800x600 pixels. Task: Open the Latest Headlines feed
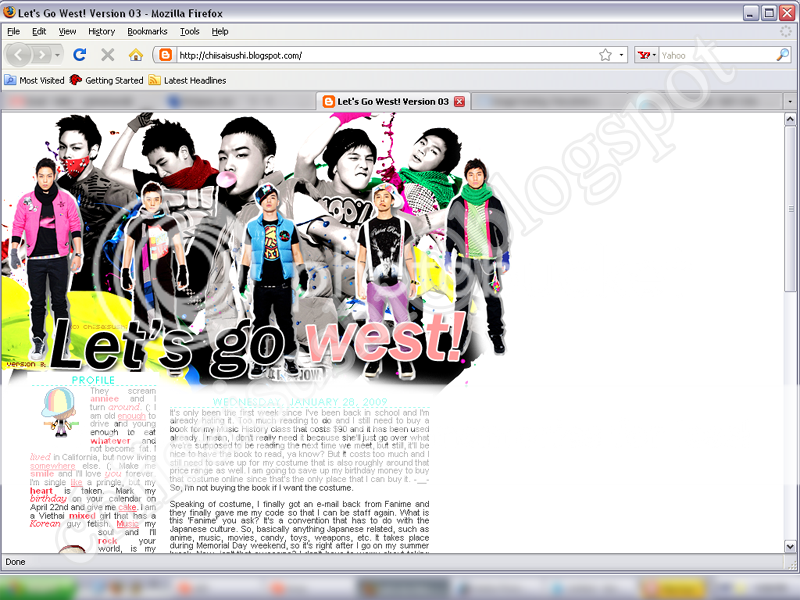pyautogui.click(x=187, y=80)
